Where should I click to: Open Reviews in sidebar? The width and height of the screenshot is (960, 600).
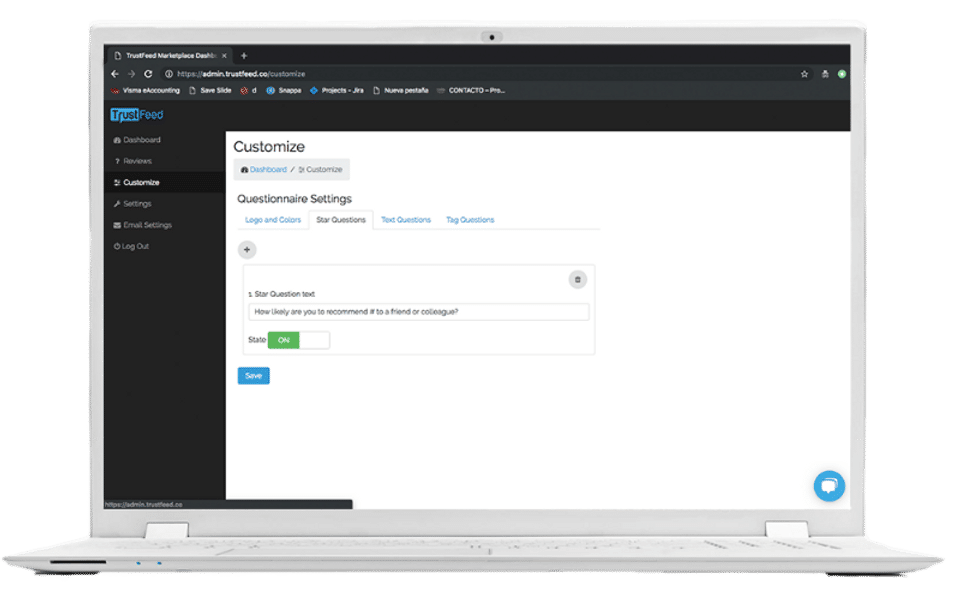[133, 161]
